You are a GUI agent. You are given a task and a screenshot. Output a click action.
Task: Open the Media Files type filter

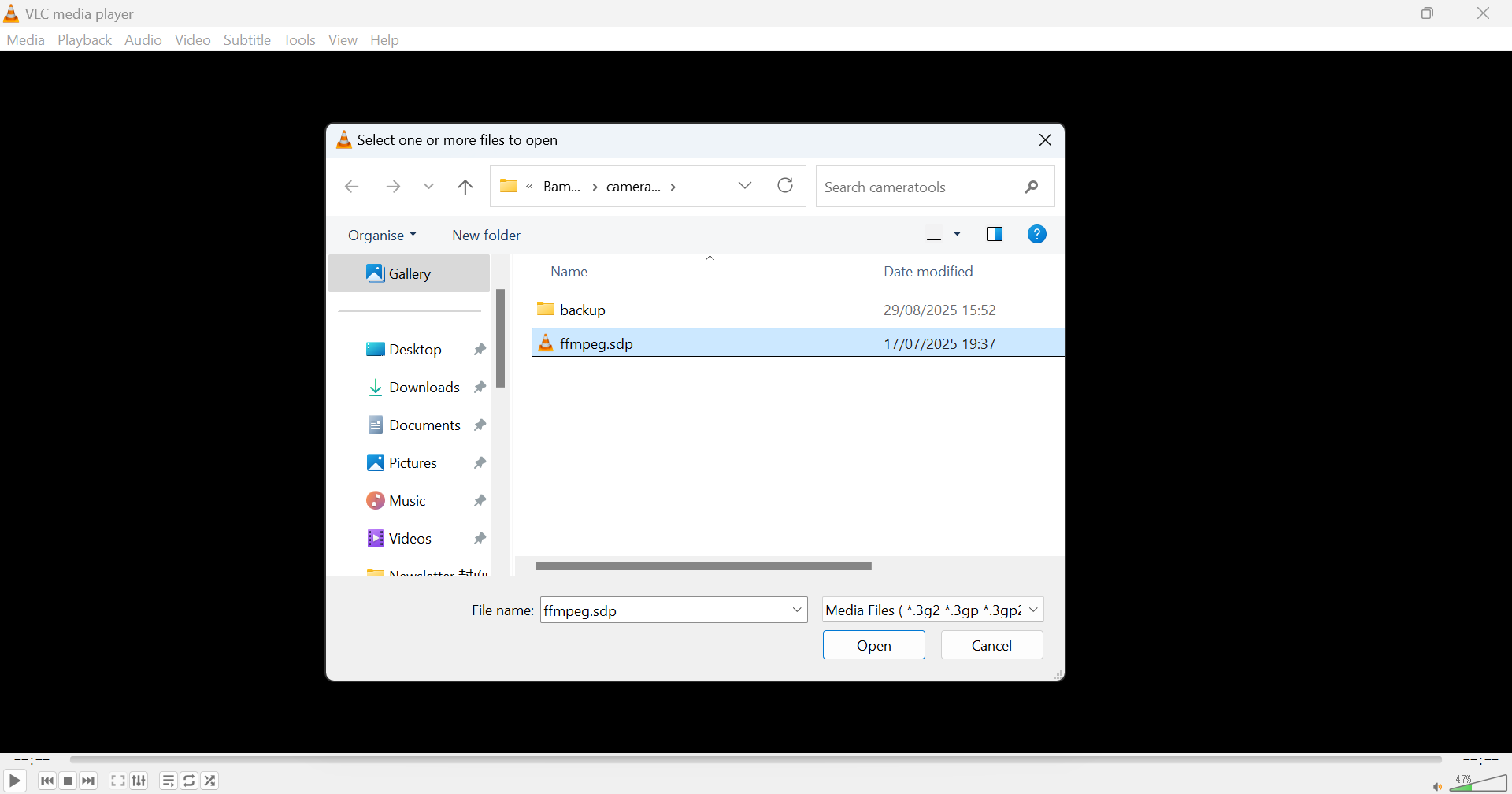[933, 610]
